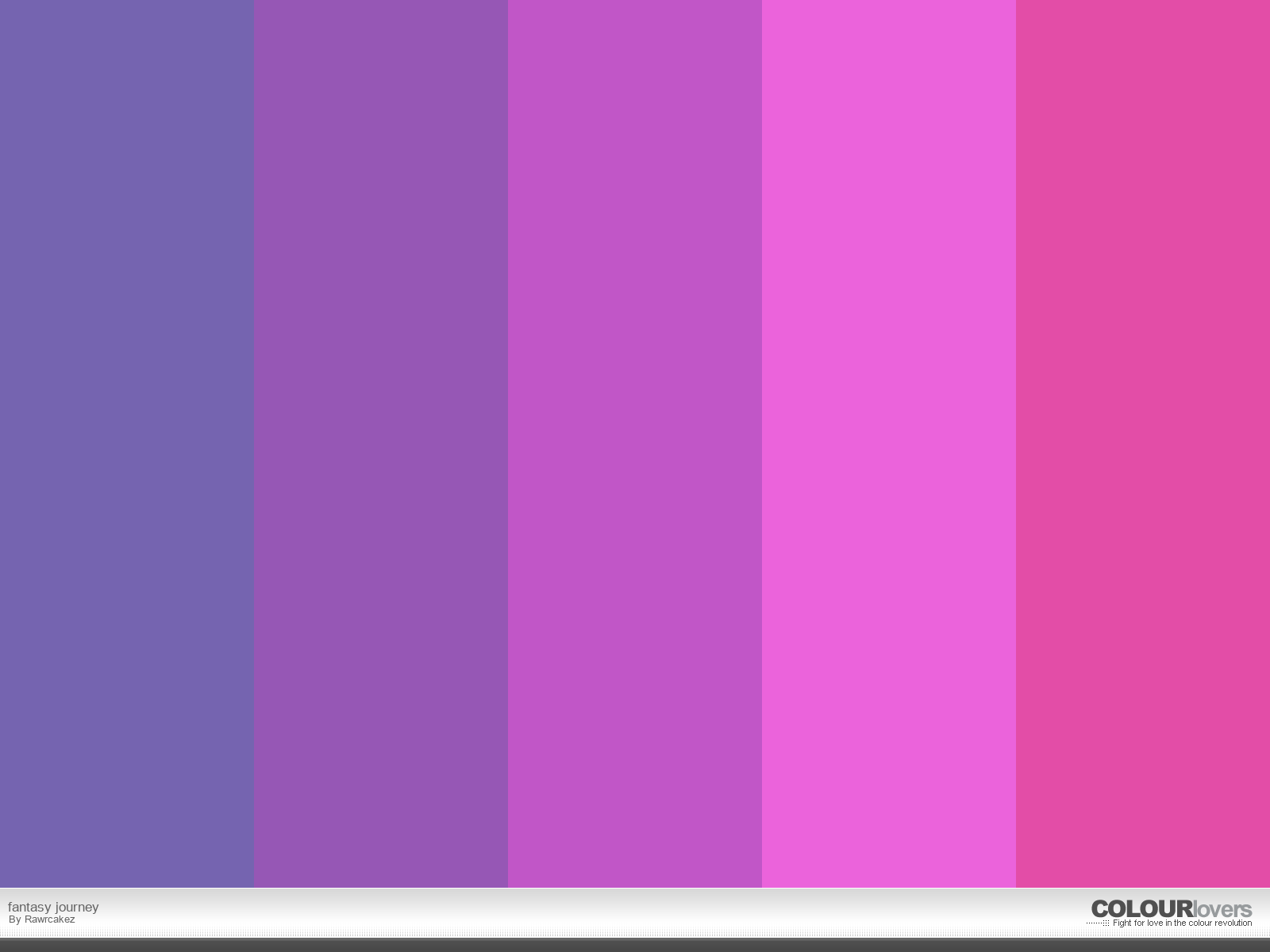Click the gray 'lovers' part of the logo
The image size is (1270, 952).
tap(1222, 909)
